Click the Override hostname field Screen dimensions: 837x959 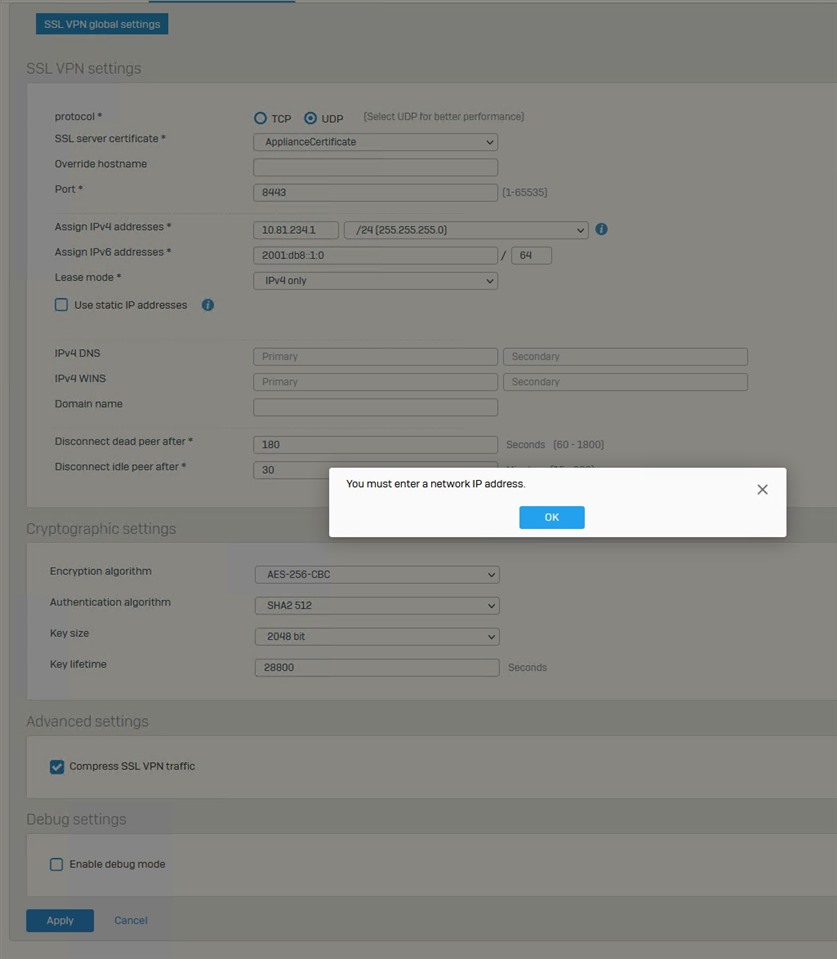point(375,167)
